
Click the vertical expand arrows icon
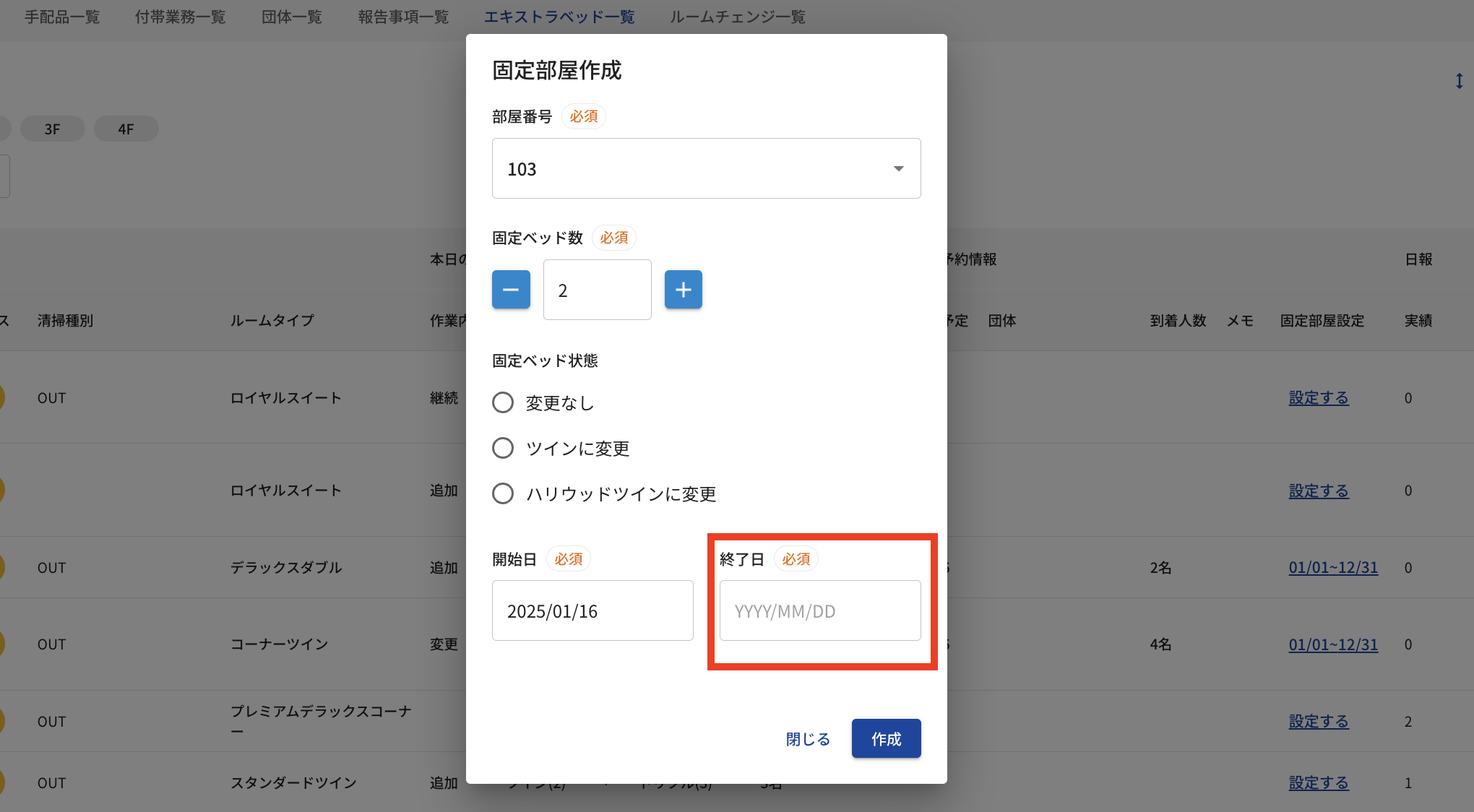point(1459,81)
